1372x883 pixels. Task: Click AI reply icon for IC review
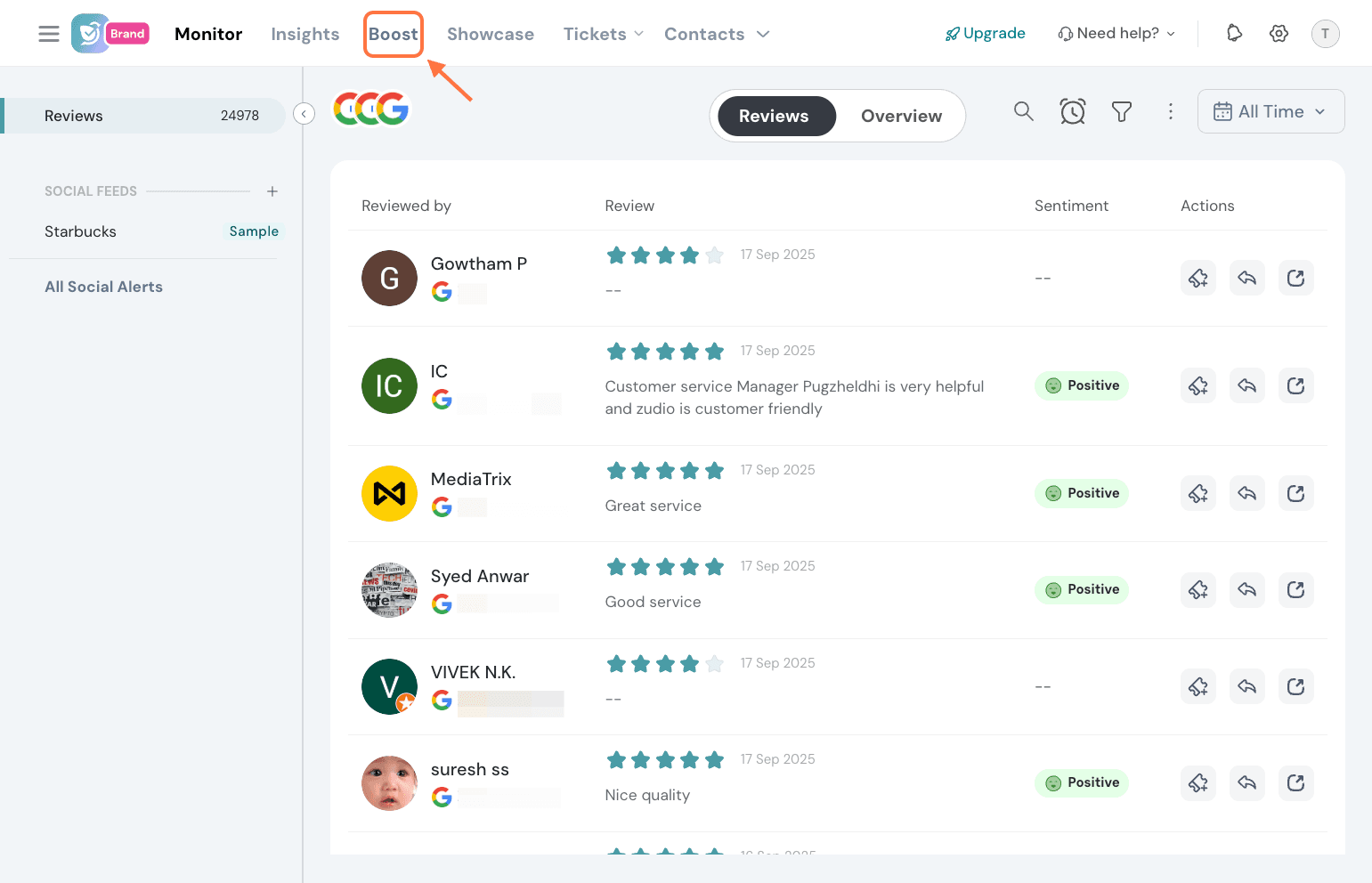pos(1198,386)
